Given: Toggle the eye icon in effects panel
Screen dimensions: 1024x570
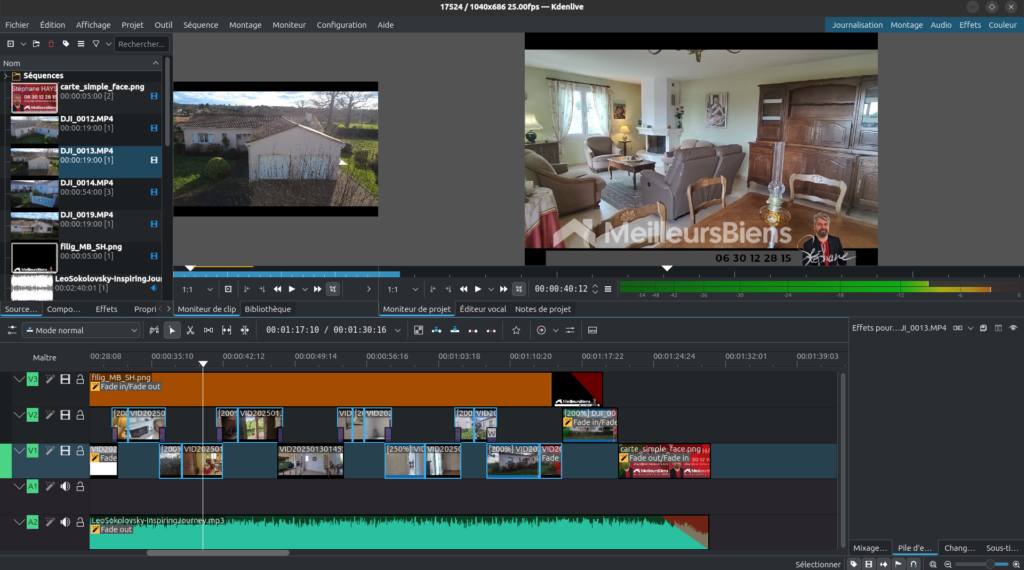Looking at the screenshot, I should coord(1013,328).
